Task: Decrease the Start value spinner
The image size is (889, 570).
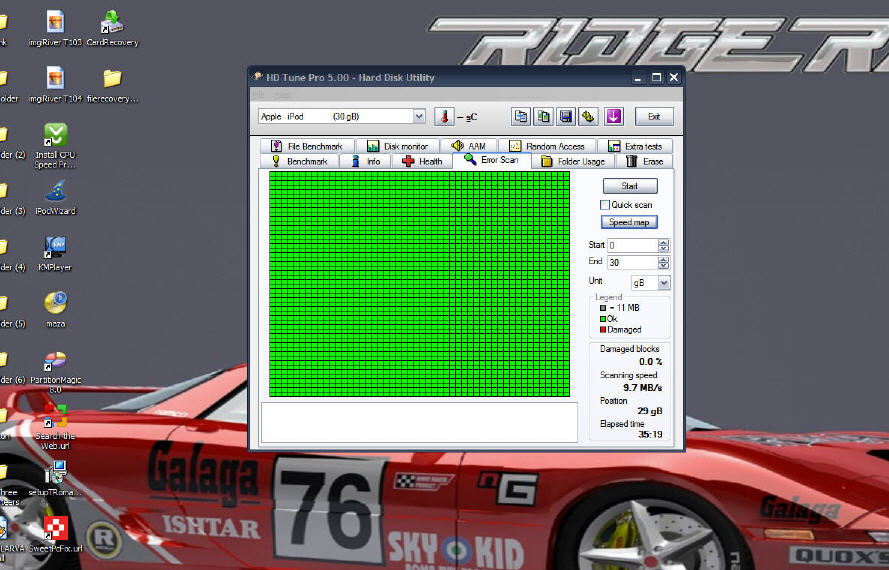Action: point(663,248)
